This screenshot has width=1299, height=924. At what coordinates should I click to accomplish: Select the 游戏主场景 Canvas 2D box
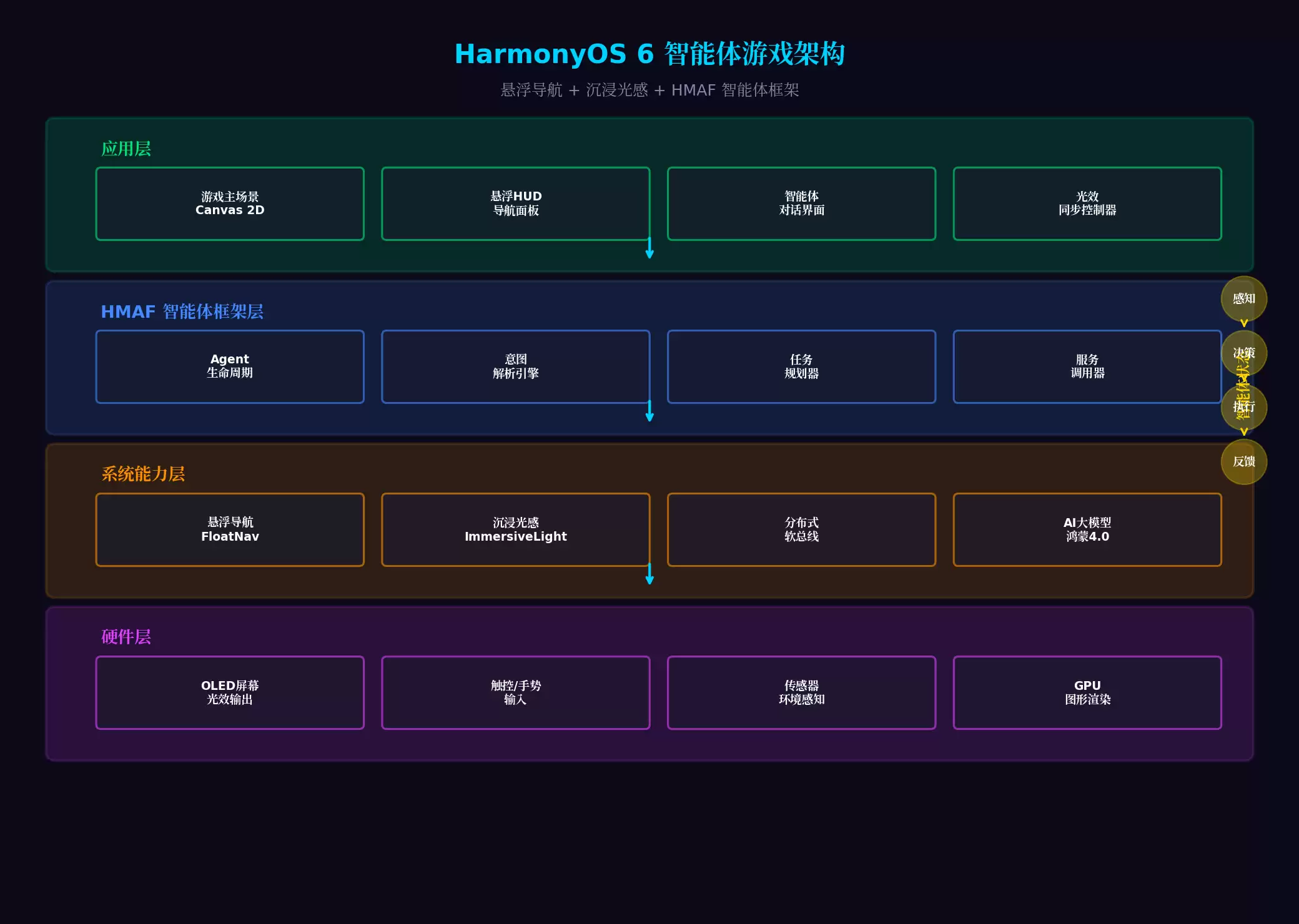[x=230, y=204]
